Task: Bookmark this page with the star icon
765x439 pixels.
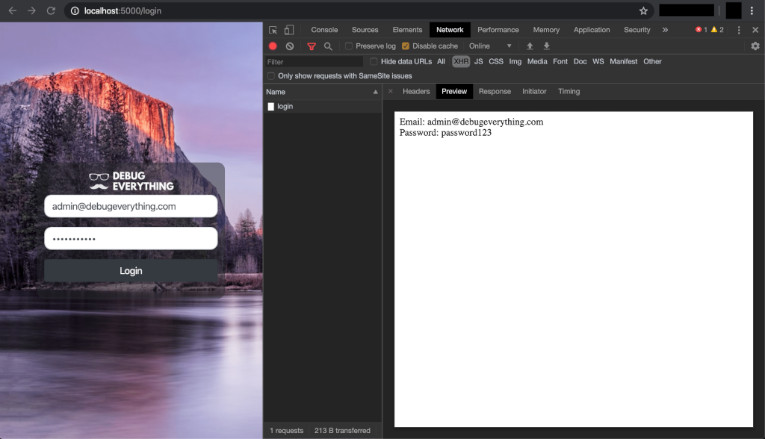Action: pos(644,11)
